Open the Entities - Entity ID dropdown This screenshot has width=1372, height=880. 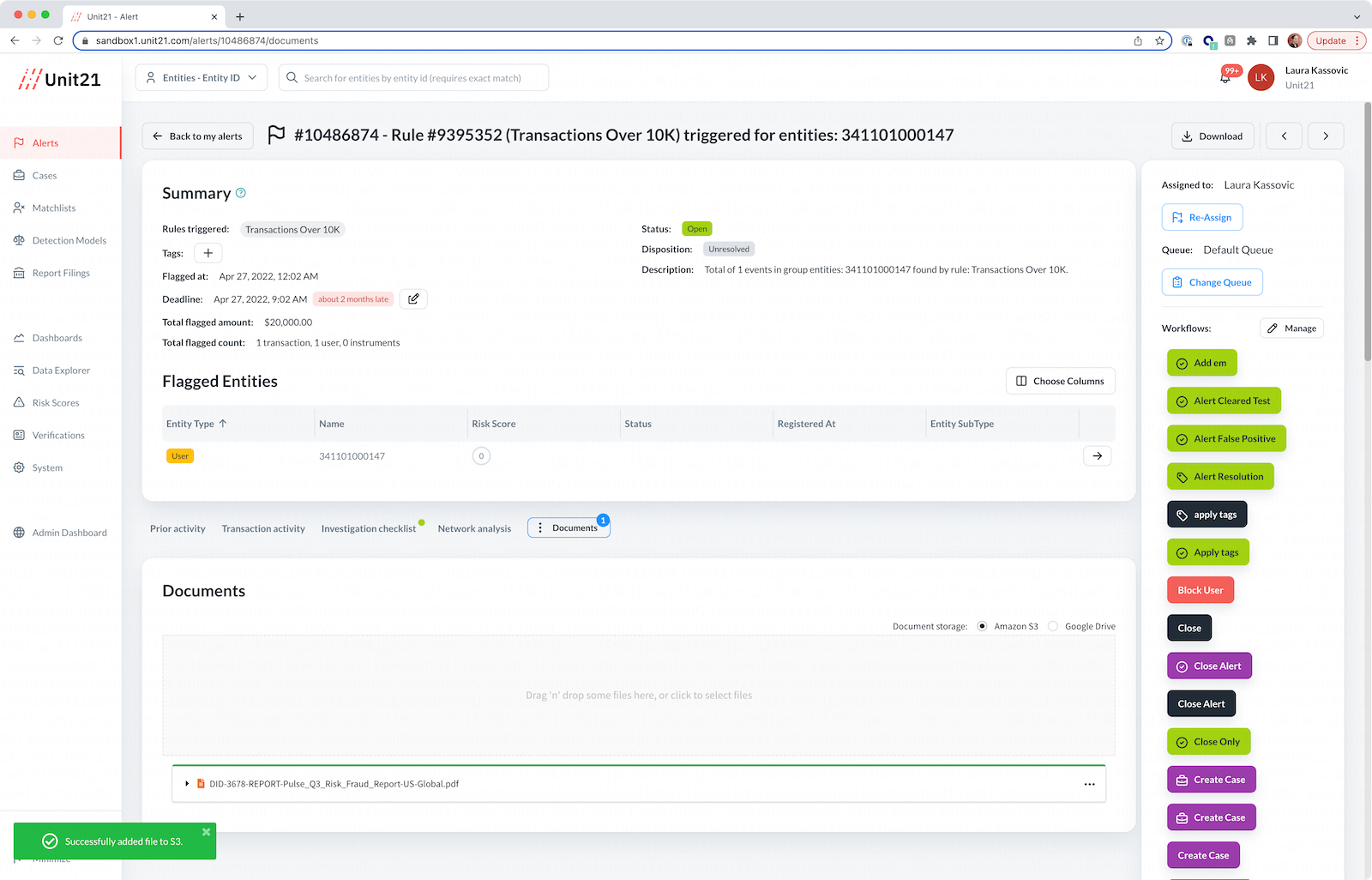(202, 78)
